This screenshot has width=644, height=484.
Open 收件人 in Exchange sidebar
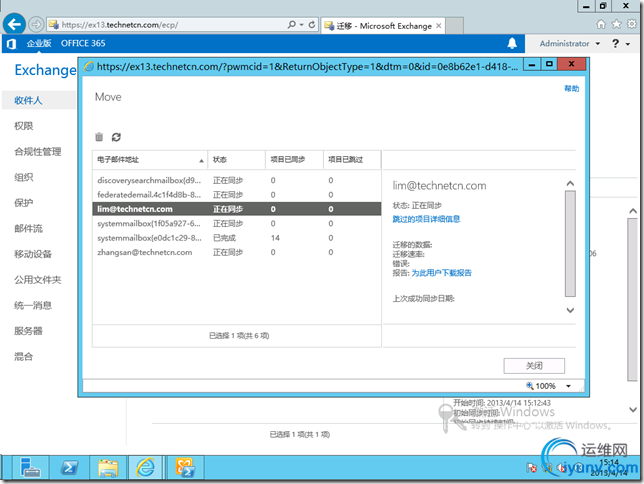click(x=28, y=100)
